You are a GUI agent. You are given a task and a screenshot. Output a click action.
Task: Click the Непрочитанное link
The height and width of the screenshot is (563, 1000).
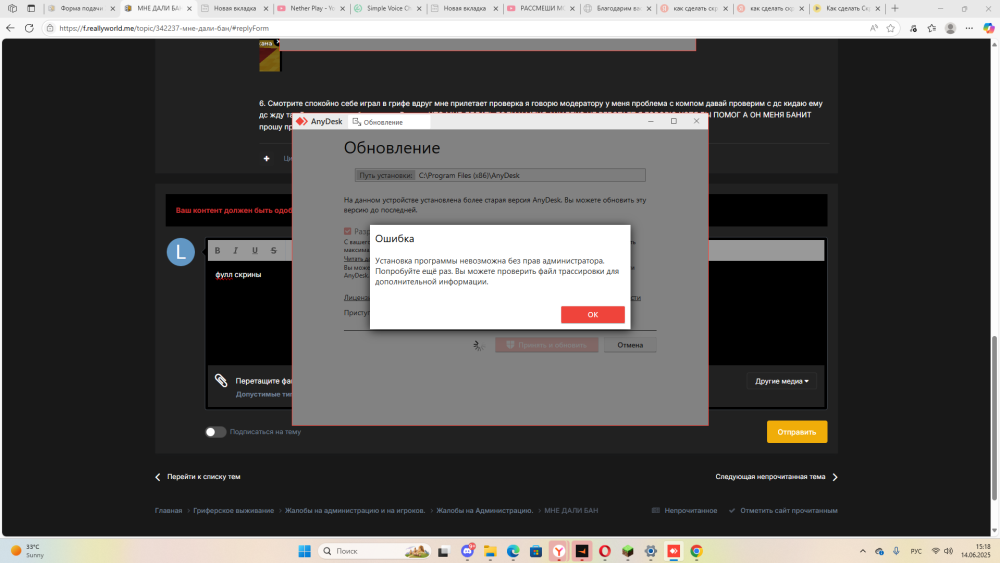click(684, 510)
